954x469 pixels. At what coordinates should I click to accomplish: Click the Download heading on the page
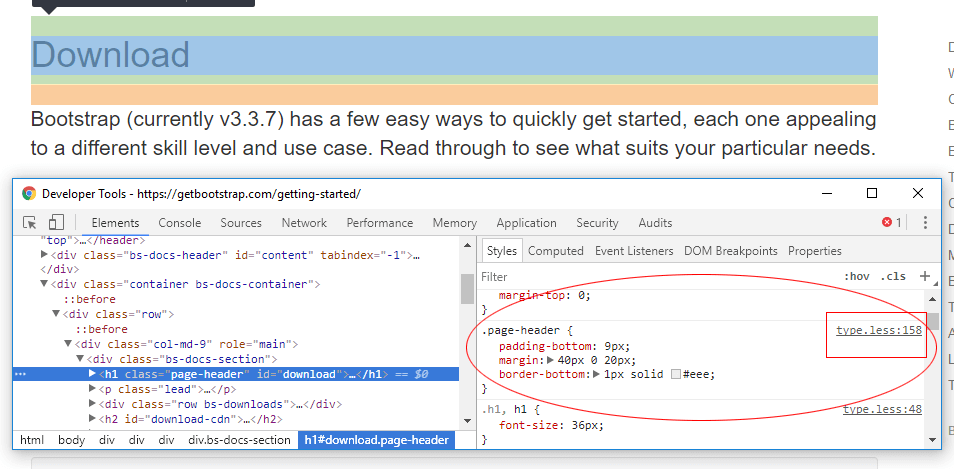[x=110, y=55]
